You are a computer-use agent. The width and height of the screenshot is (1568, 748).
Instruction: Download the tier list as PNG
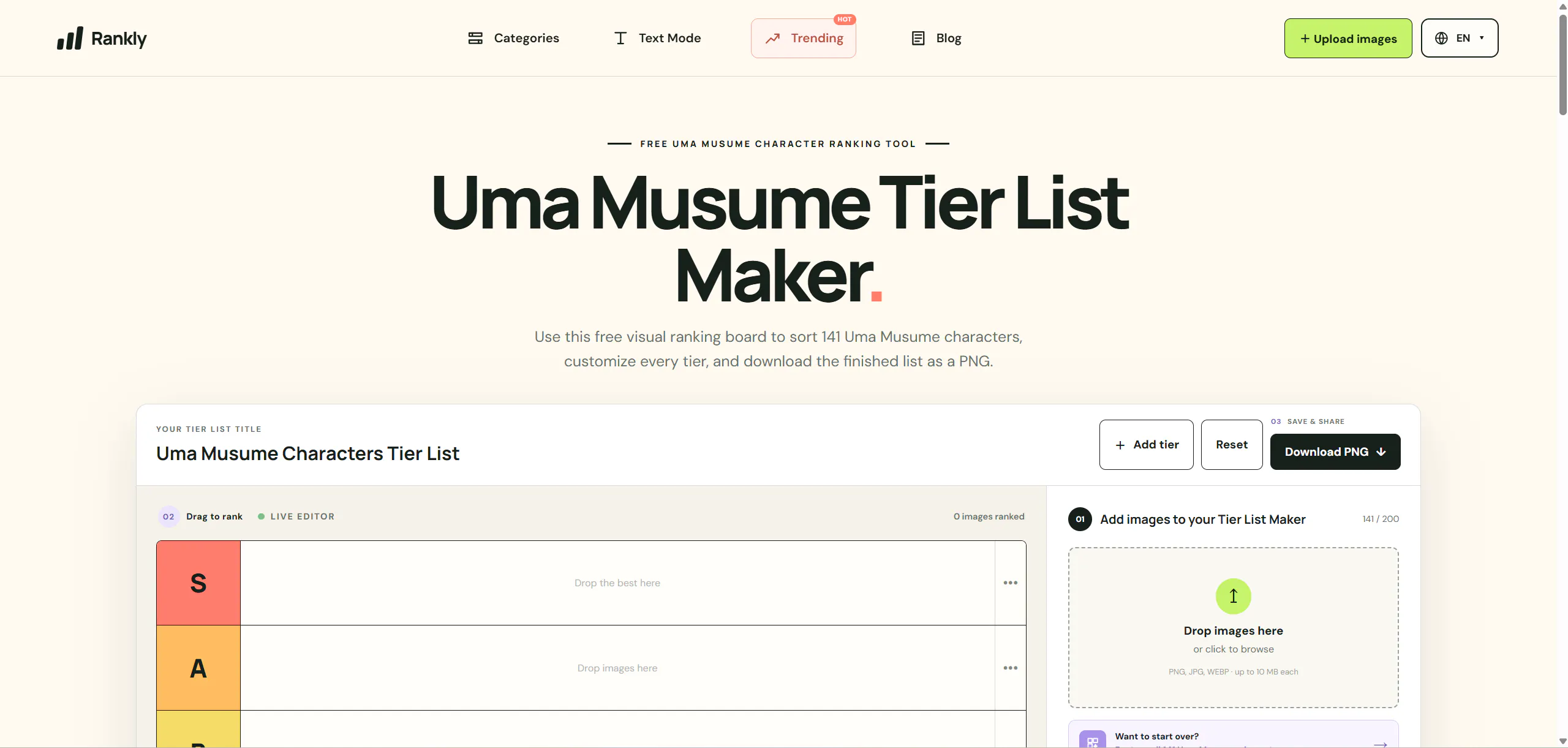(1335, 452)
